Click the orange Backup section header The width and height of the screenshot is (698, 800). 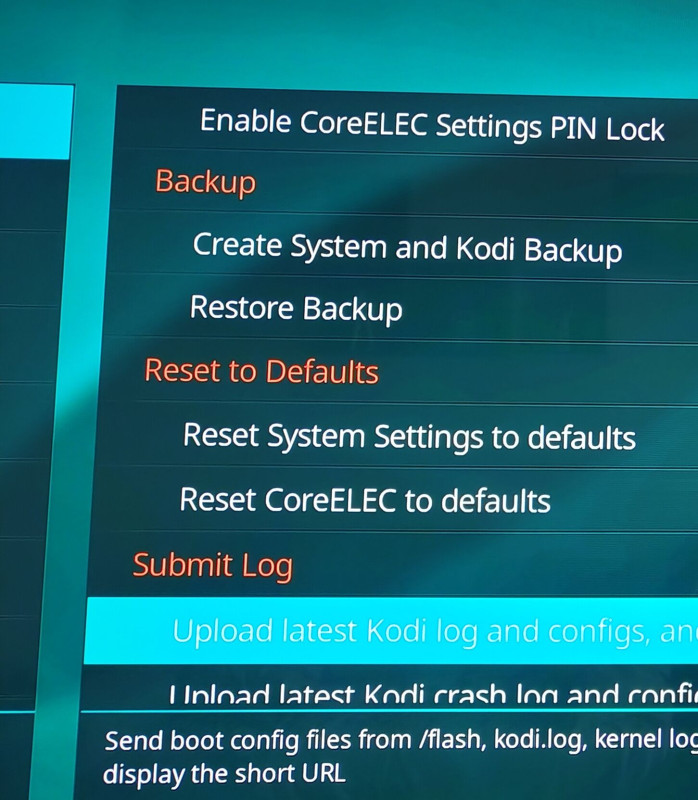click(205, 182)
